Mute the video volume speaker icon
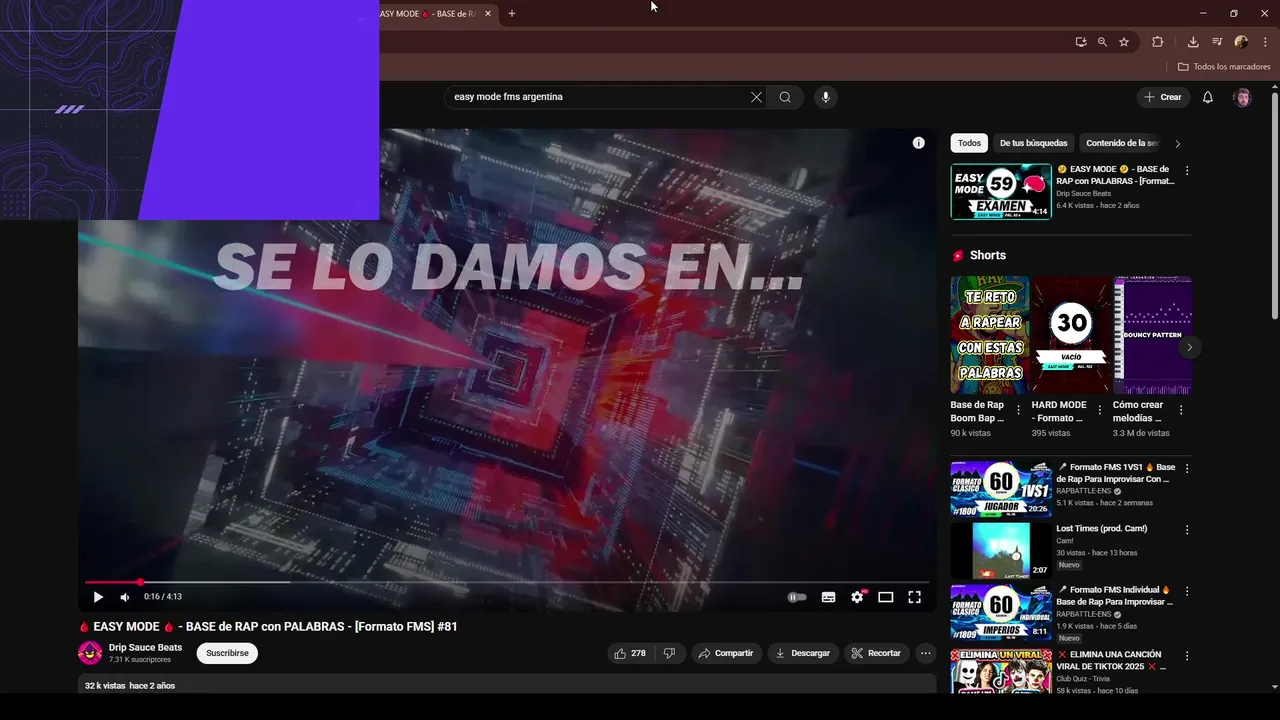Image resolution: width=1280 pixels, height=720 pixels. tap(125, 597)
